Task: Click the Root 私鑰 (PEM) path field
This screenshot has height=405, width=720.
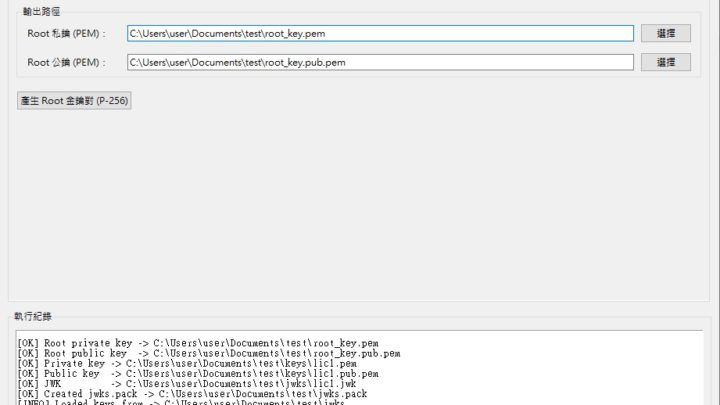Action: [x=380, y=33]
